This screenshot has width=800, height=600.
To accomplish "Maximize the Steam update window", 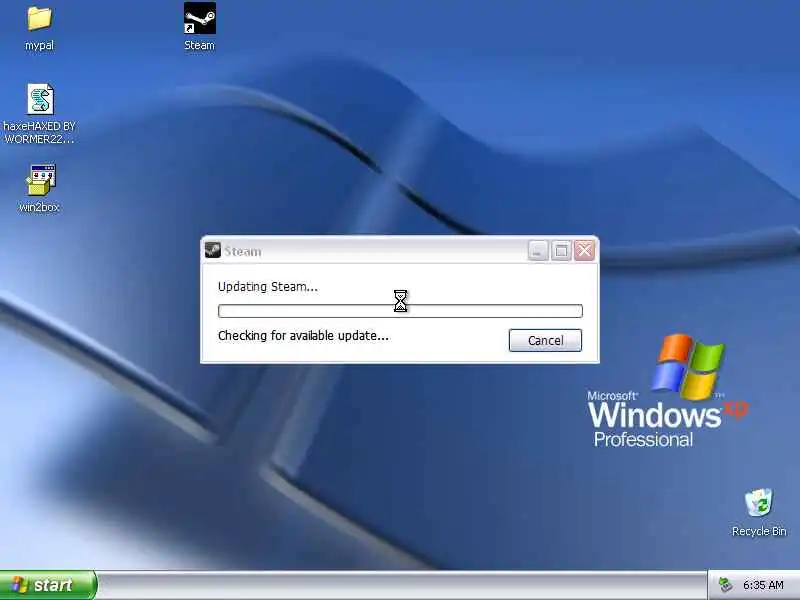I will pyautogui.click(x=561, y=251).
